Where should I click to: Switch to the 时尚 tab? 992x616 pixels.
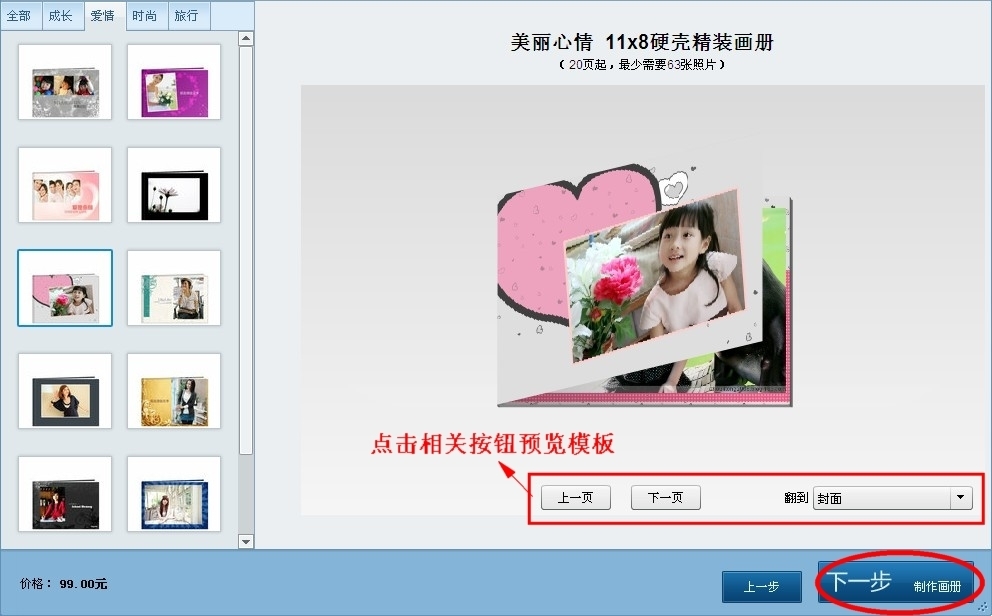pyautogui.click(x=145, y=16)
